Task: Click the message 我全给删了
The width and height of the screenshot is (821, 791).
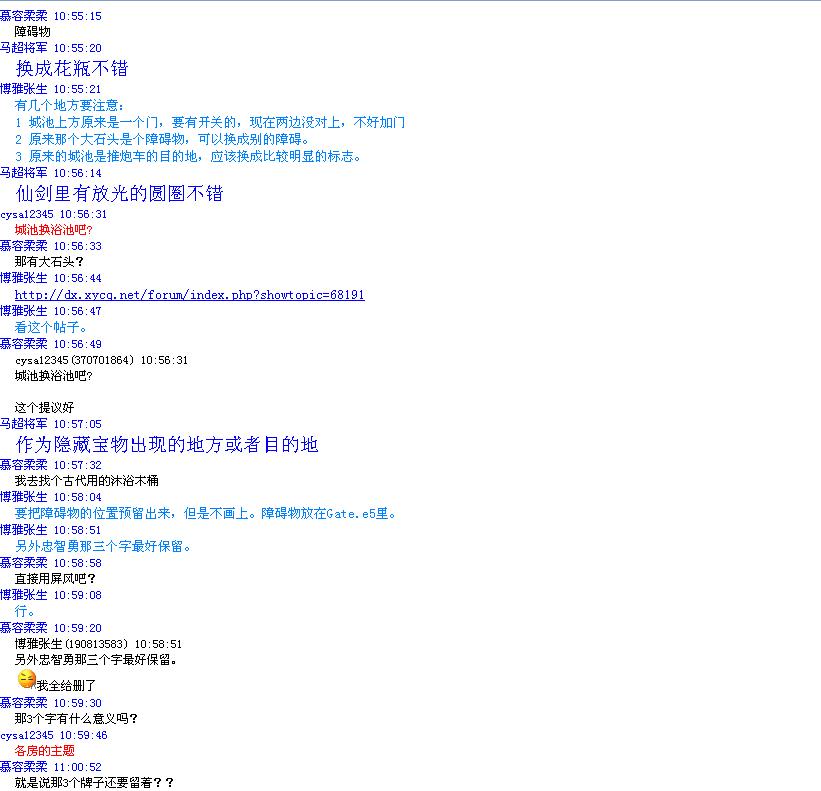Action: 66,685
